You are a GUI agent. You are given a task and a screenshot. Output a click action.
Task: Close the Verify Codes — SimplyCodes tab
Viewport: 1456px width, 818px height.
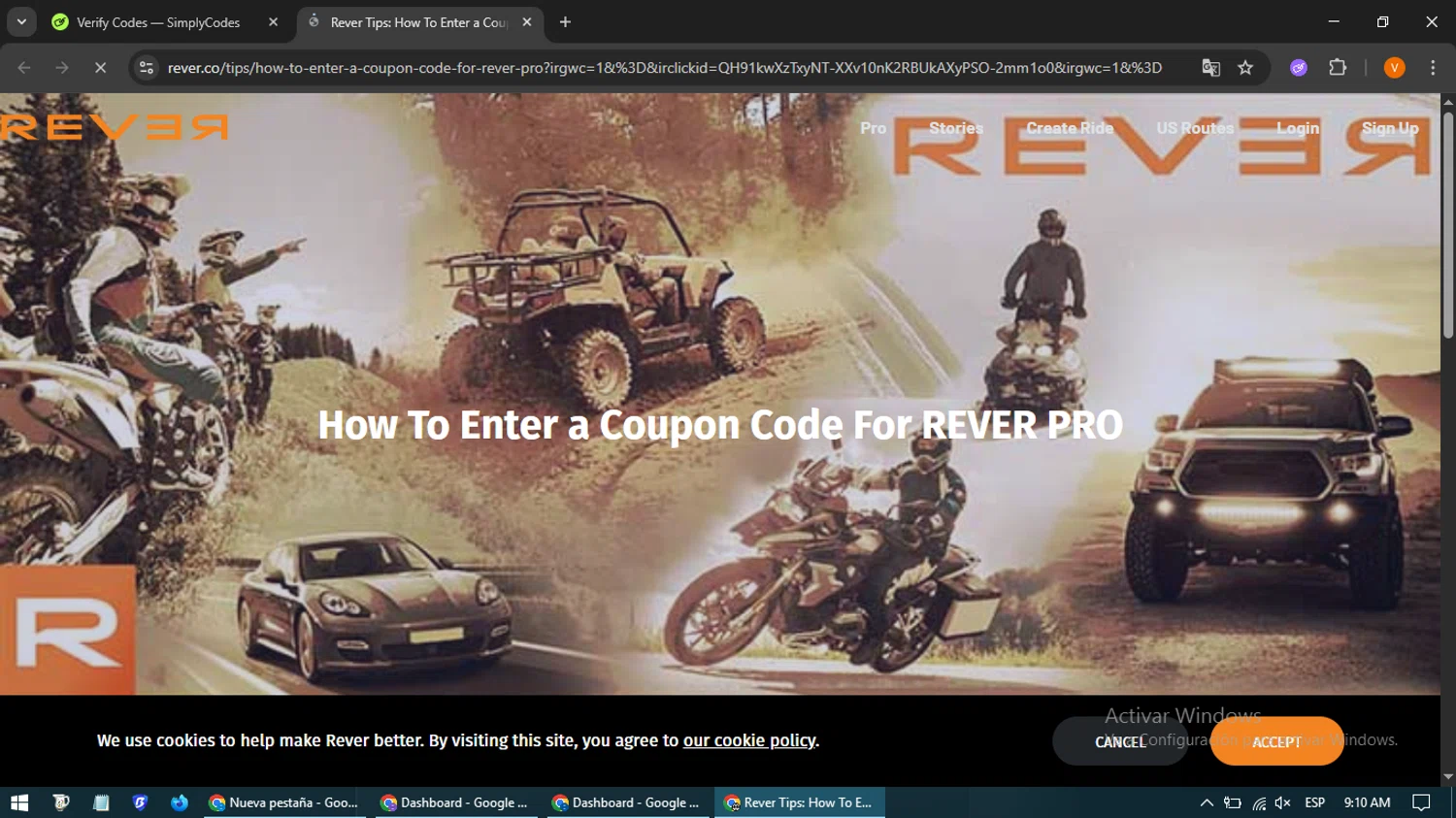[x=273, y=22]
